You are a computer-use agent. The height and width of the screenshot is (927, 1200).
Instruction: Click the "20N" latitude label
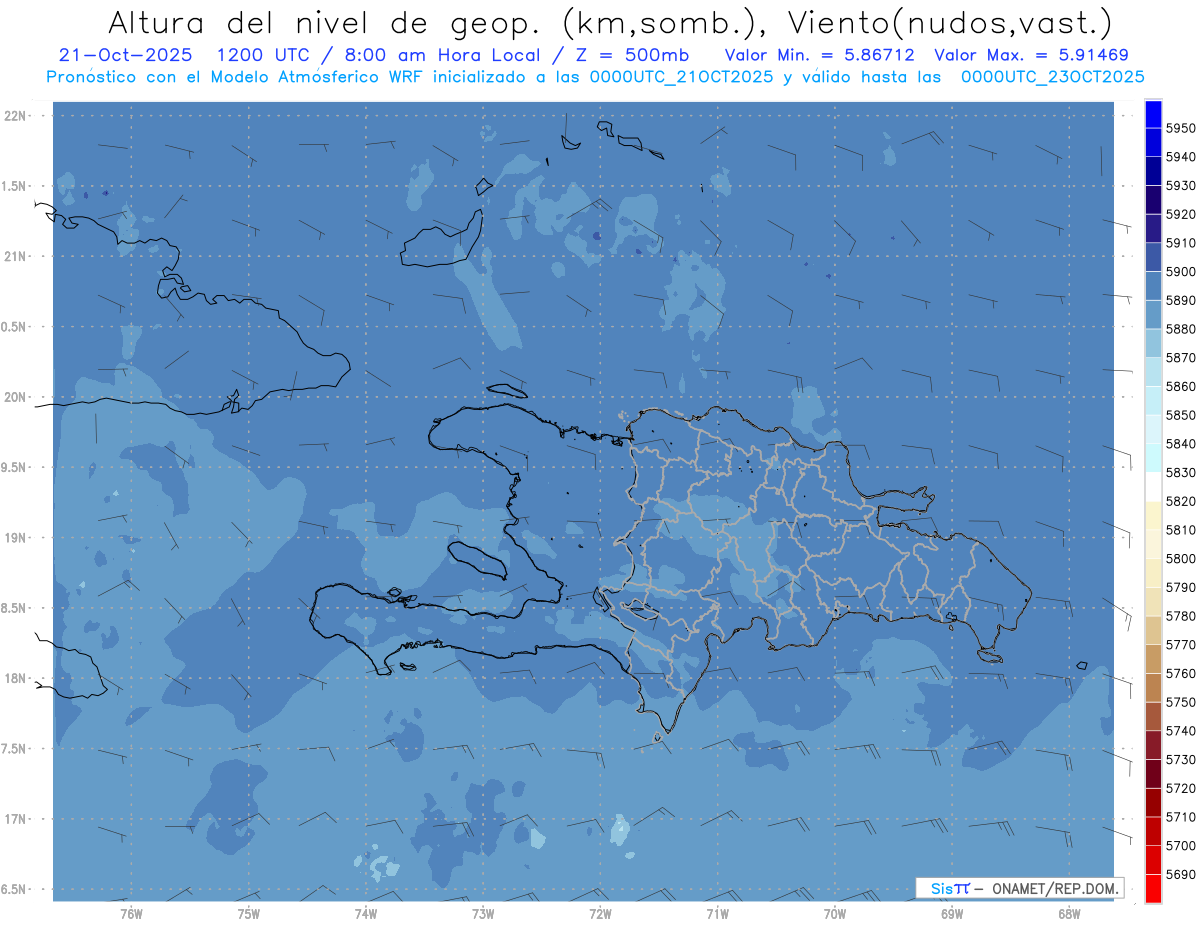(x=14, y=397)
